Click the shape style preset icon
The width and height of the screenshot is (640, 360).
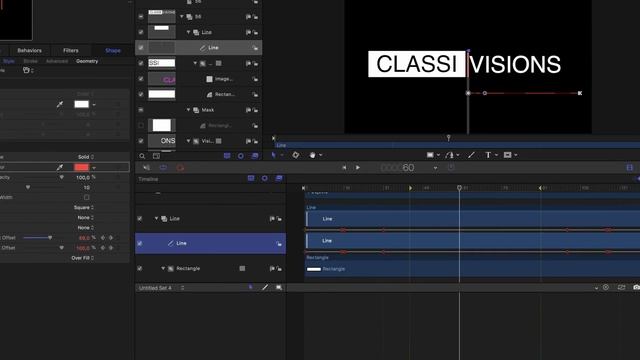(27, 70)
